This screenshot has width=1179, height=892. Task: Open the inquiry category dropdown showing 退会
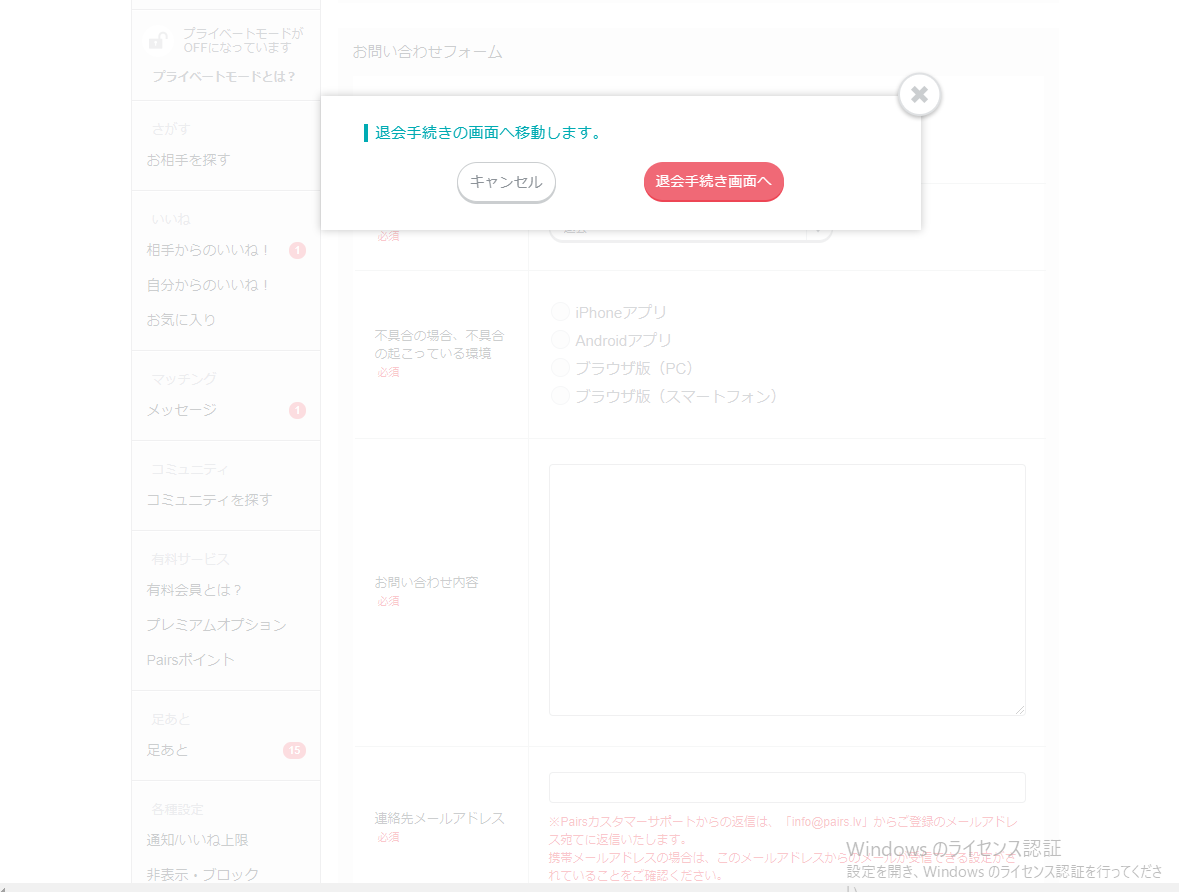click(x=690, y=227)
